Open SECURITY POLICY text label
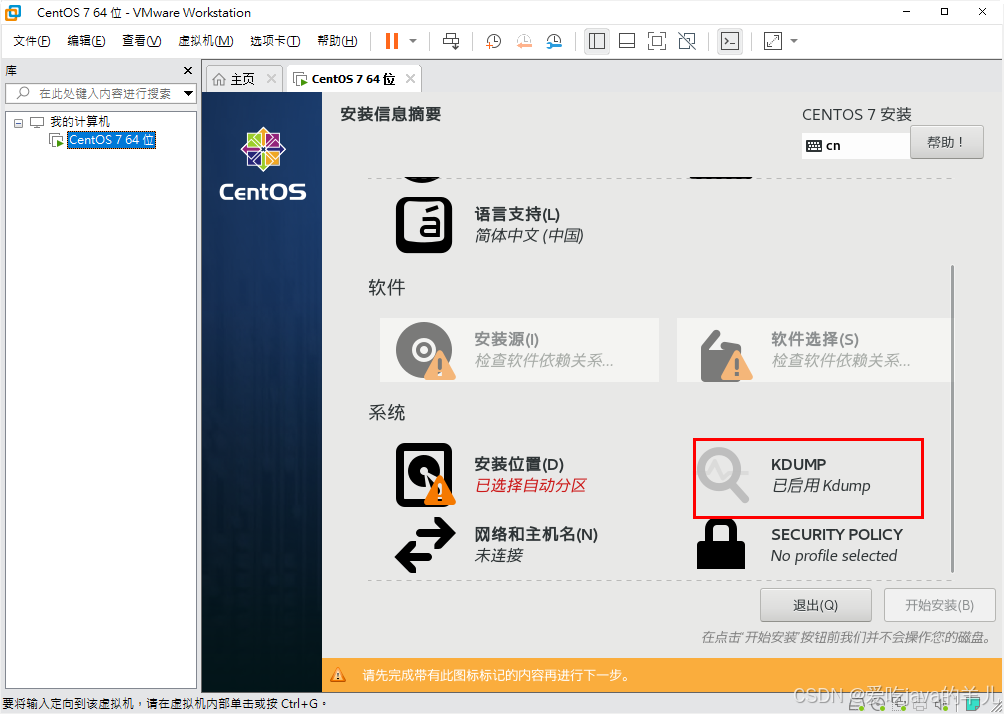This screenshot has height=714, width=1004. [x=837, y=535]
